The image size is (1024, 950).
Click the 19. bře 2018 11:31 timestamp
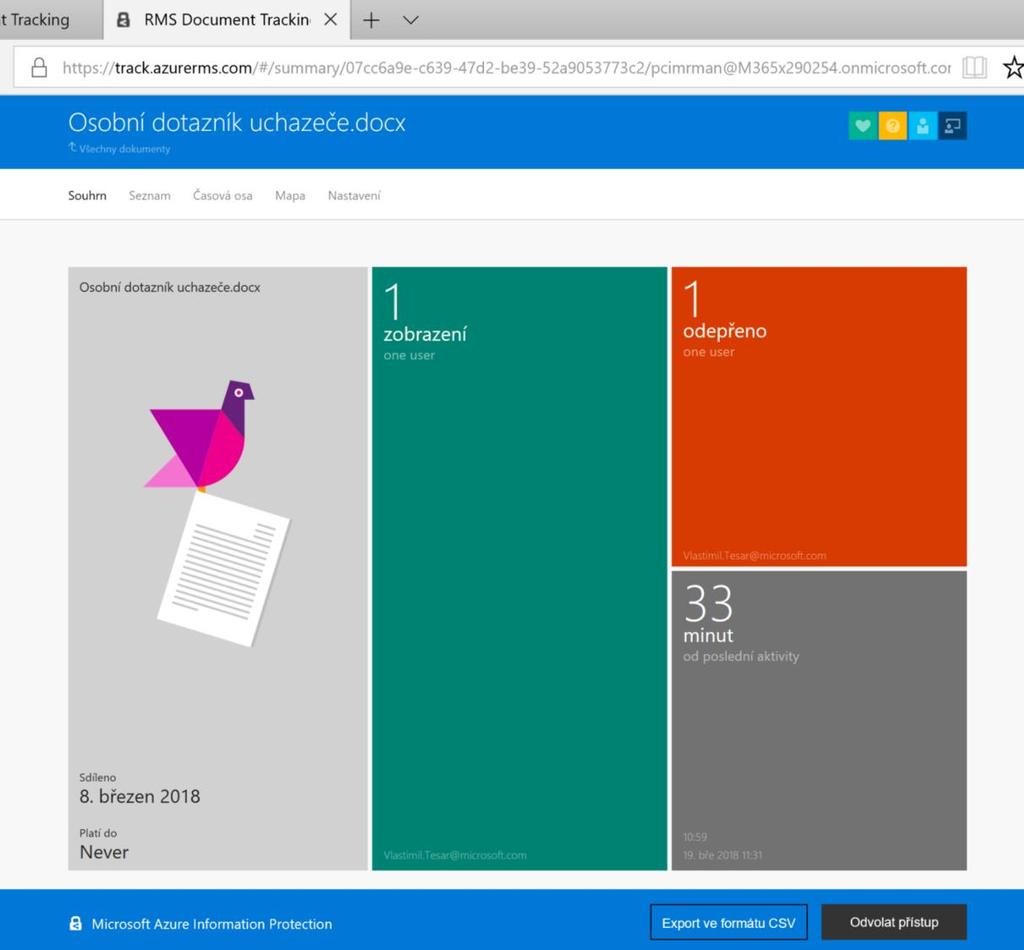tap(723, 855)
